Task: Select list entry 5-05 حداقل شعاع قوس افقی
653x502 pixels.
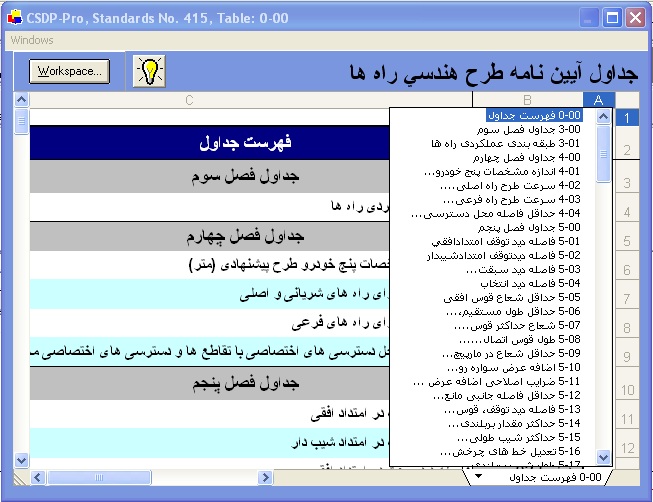Action: (x=512, y=298)
